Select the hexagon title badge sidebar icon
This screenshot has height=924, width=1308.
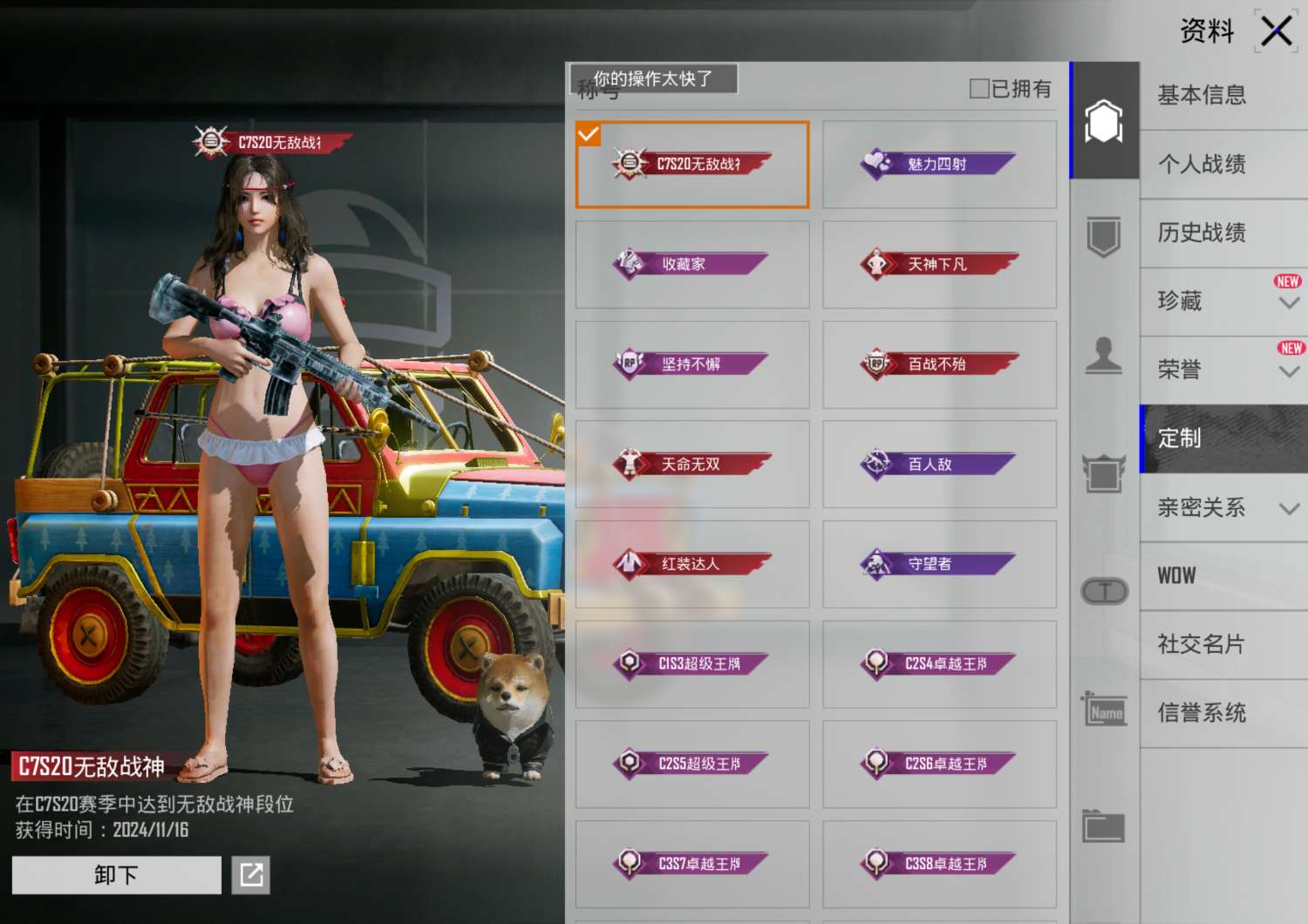[1103, 121]
